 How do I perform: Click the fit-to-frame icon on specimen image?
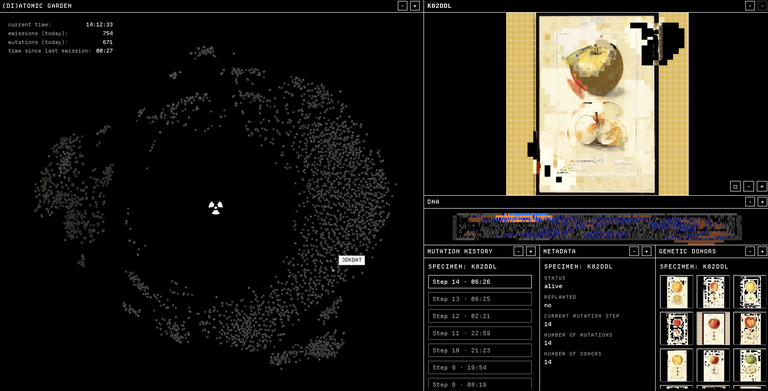[735, 186]
